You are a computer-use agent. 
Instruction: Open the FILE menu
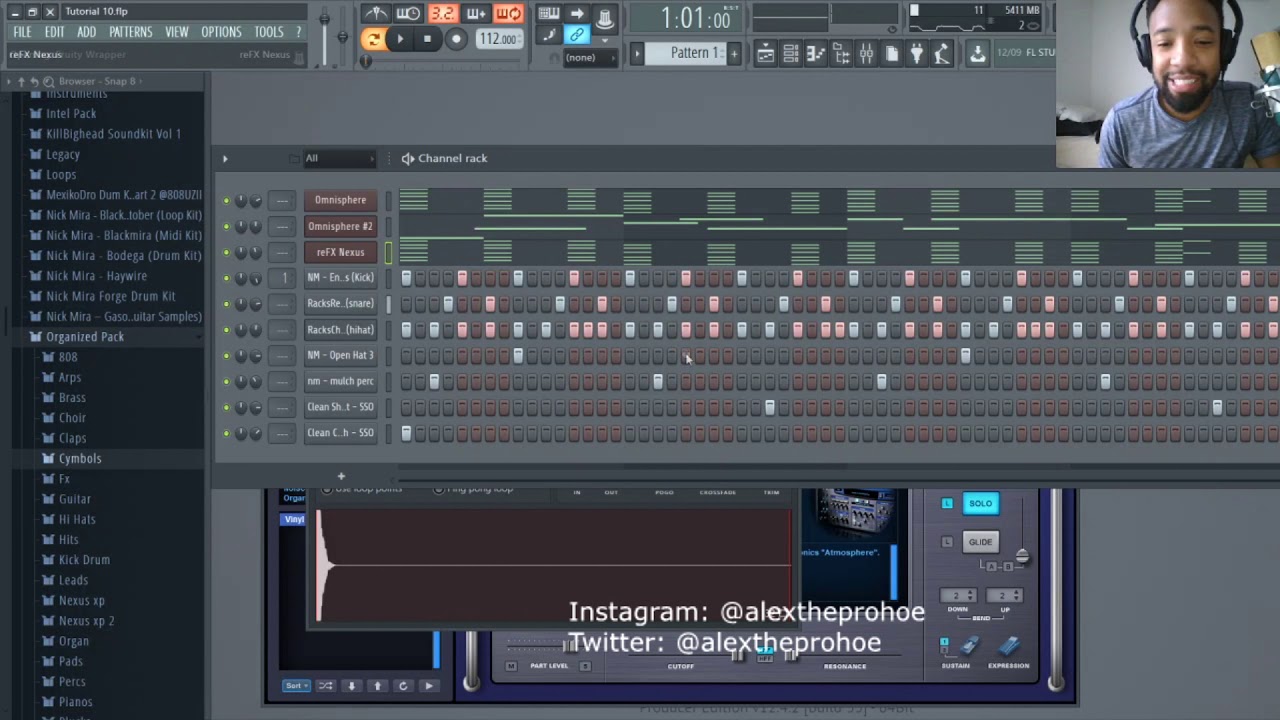[x=22, y=32]
